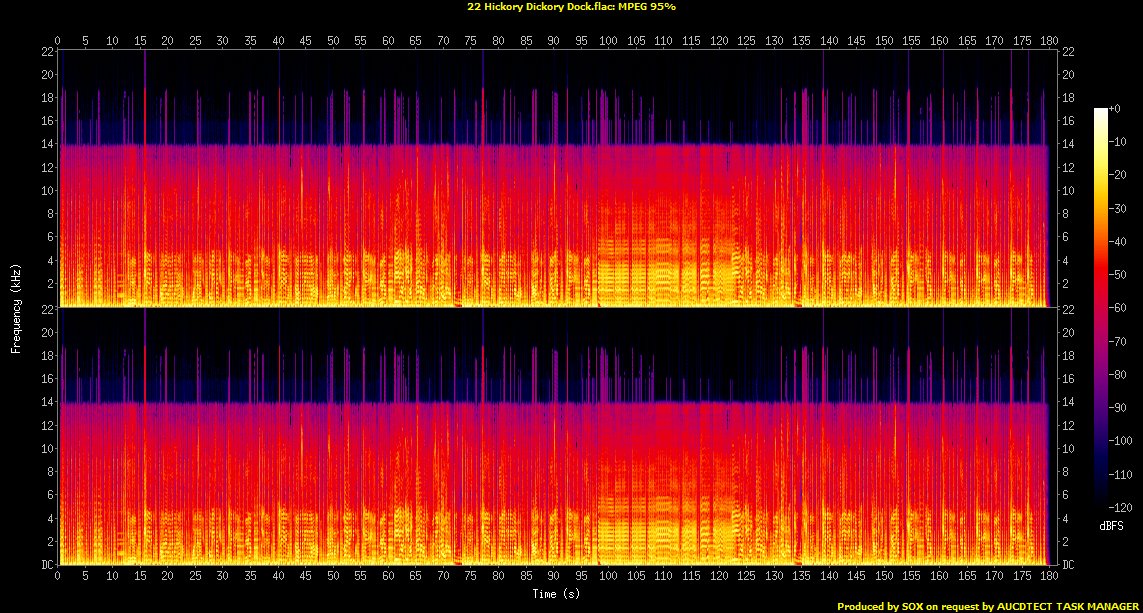Click the 0 second mark on bottom time axis
The image size is (1143, 613).
58,577
